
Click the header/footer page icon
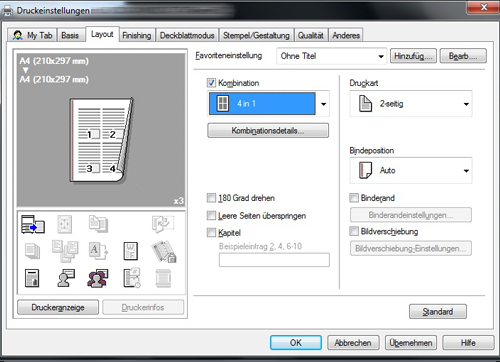pyautogui.click(x=32, y=278)
